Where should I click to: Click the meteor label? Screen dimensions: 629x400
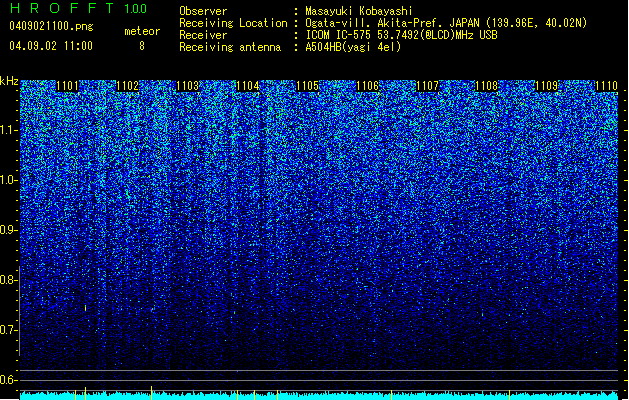142,31
